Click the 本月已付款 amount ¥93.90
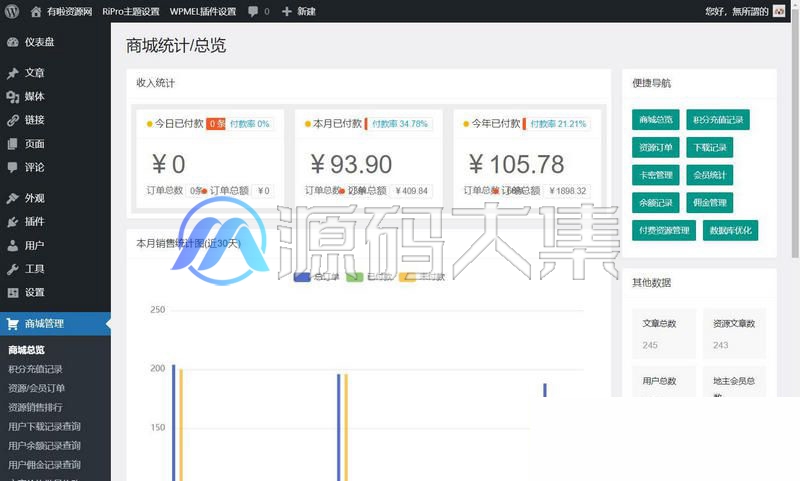800x481 pixels. [351, 164]
